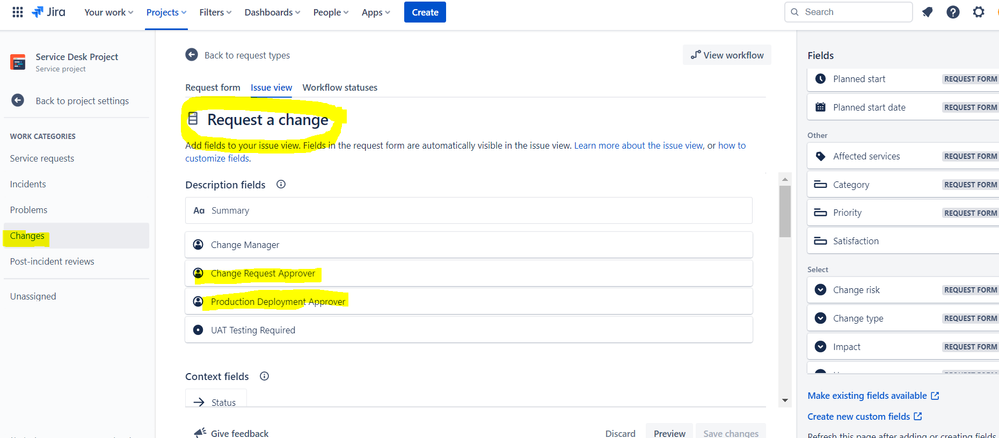Expand the People menu
The height and width of the screenshot is (438, 999).
331,12
